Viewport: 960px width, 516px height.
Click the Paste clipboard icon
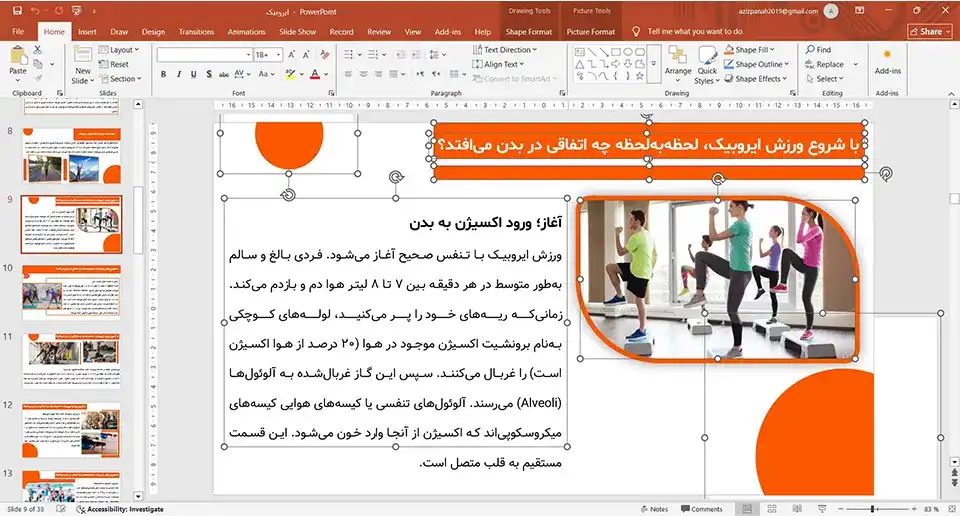tap(18, 56)
